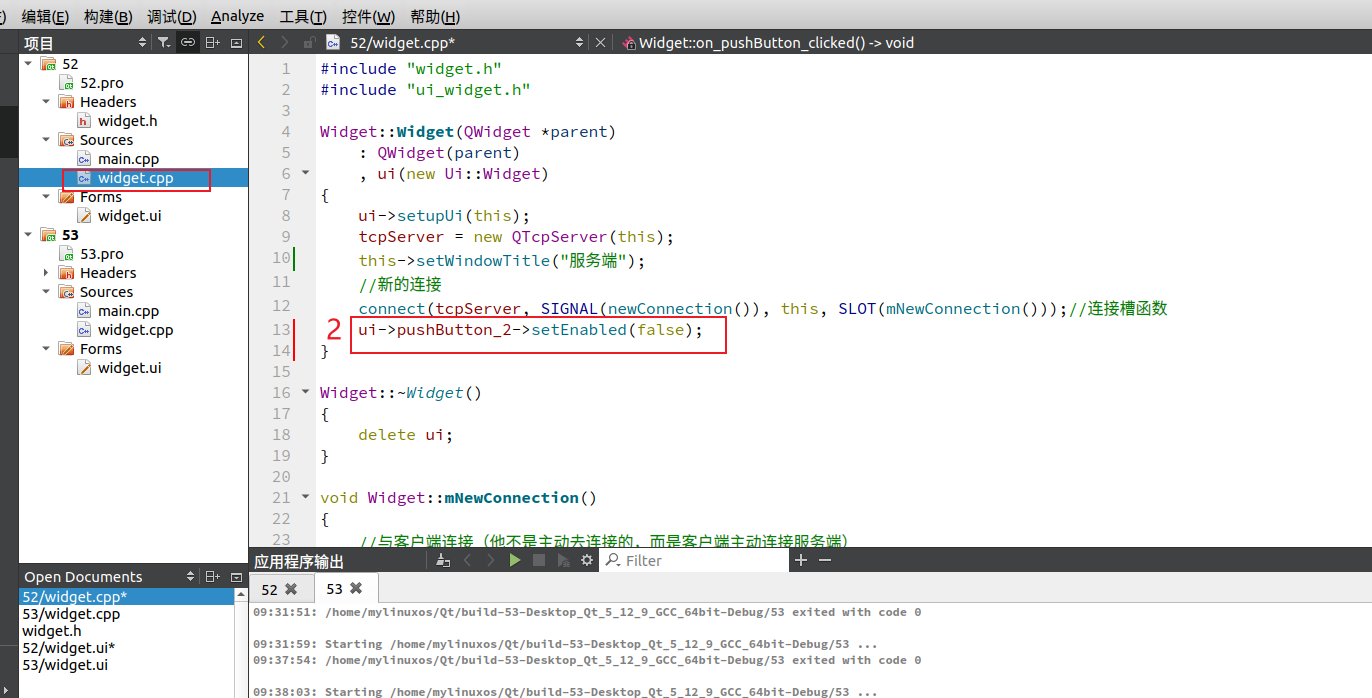Open the 帮助(H) menu

[435, 16]
